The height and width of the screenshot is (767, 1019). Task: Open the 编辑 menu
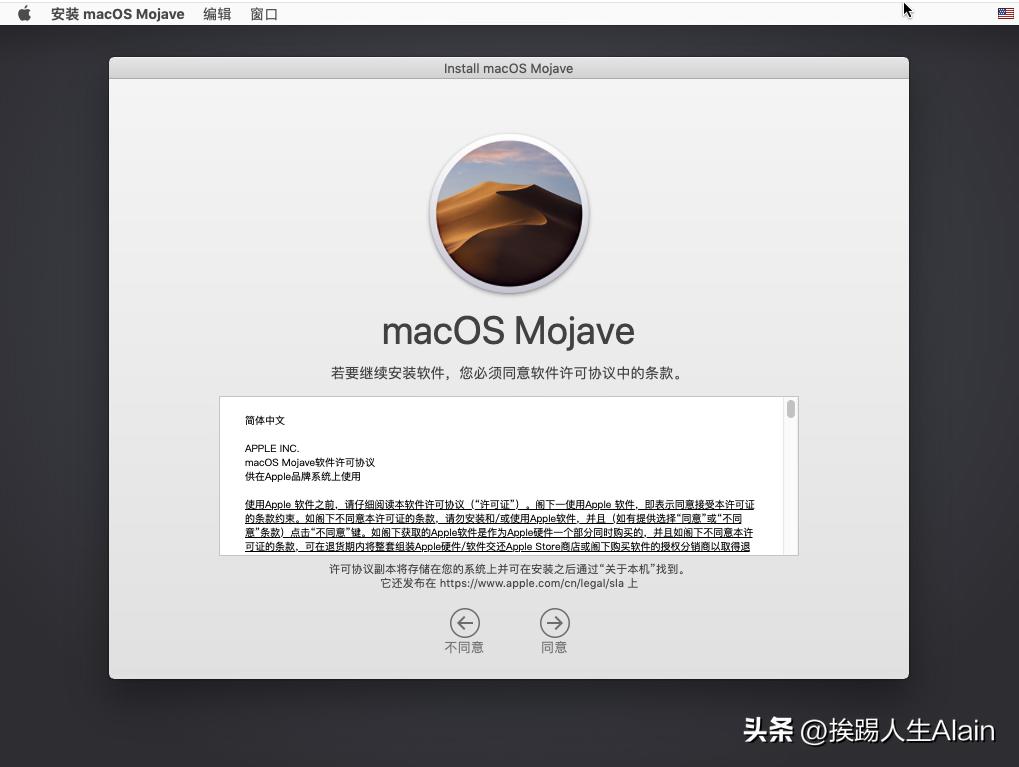(x=216, y=13)
